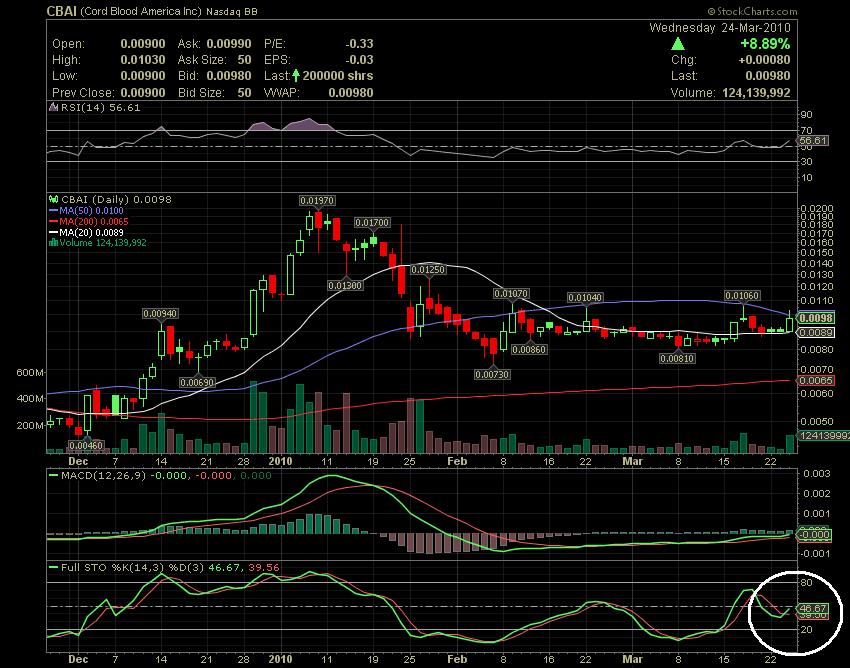This screenshot has height=668, width=850.
Task: Click the EPS value -0.03
Action: click(x=359, y=60)
